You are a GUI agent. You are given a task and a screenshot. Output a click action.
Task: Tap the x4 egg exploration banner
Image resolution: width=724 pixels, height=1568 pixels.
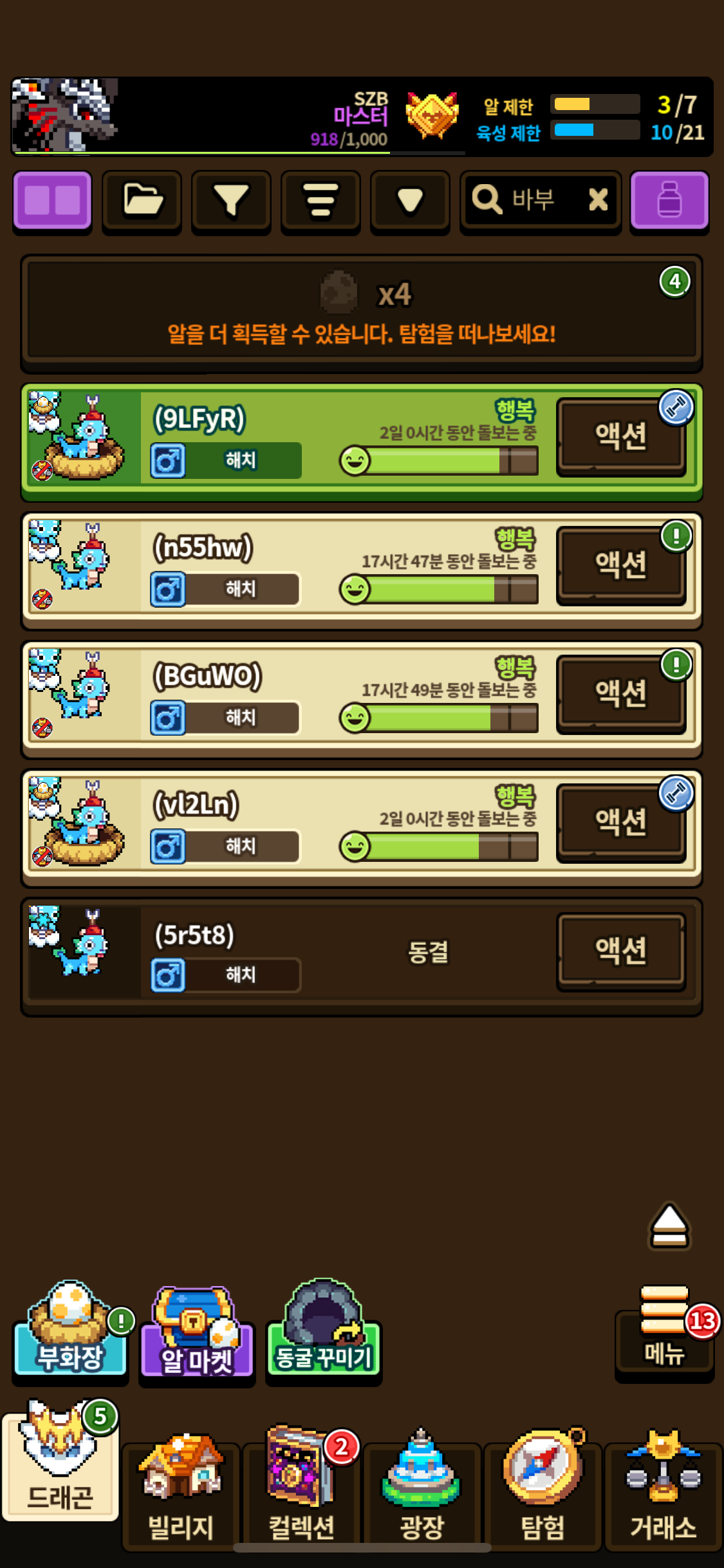pyautogui.click(x=361, y=313)
